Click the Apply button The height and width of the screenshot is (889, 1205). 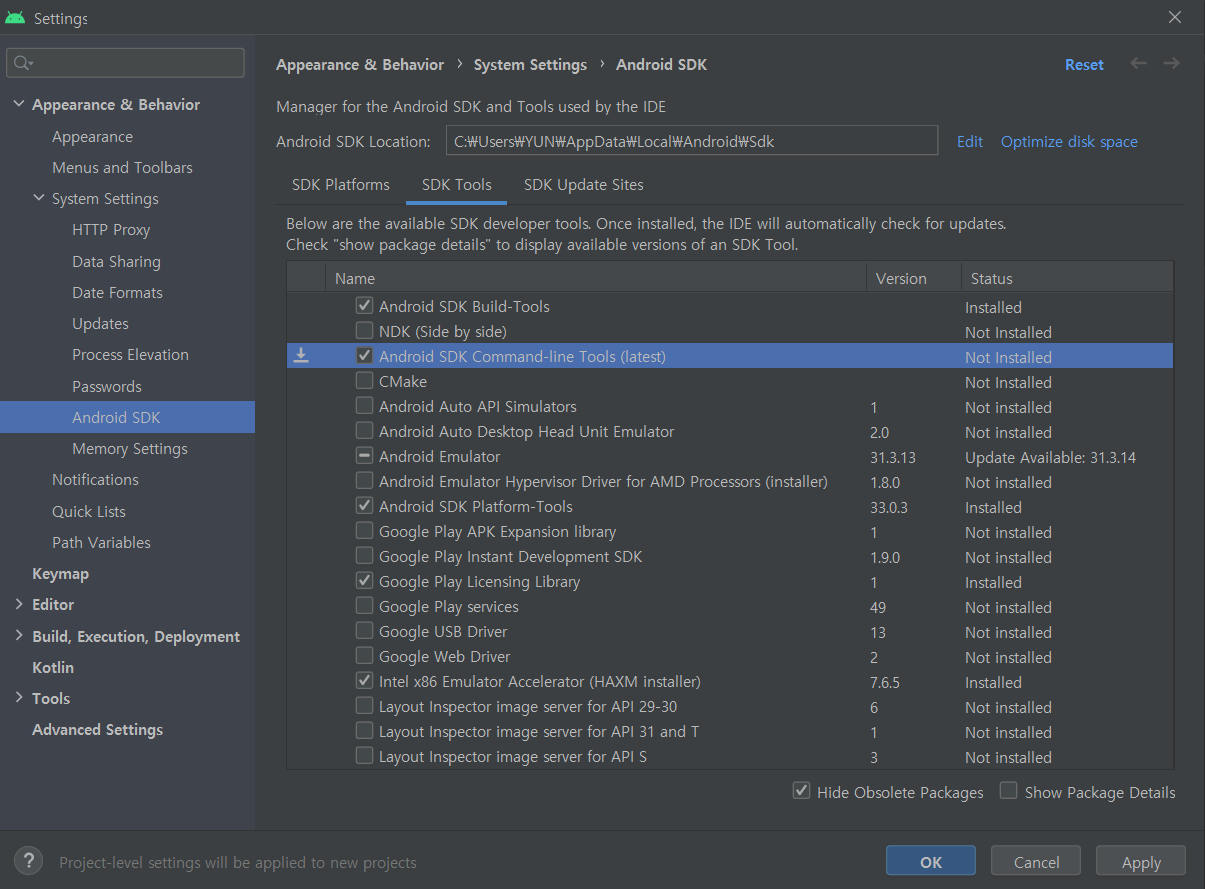1141,861
